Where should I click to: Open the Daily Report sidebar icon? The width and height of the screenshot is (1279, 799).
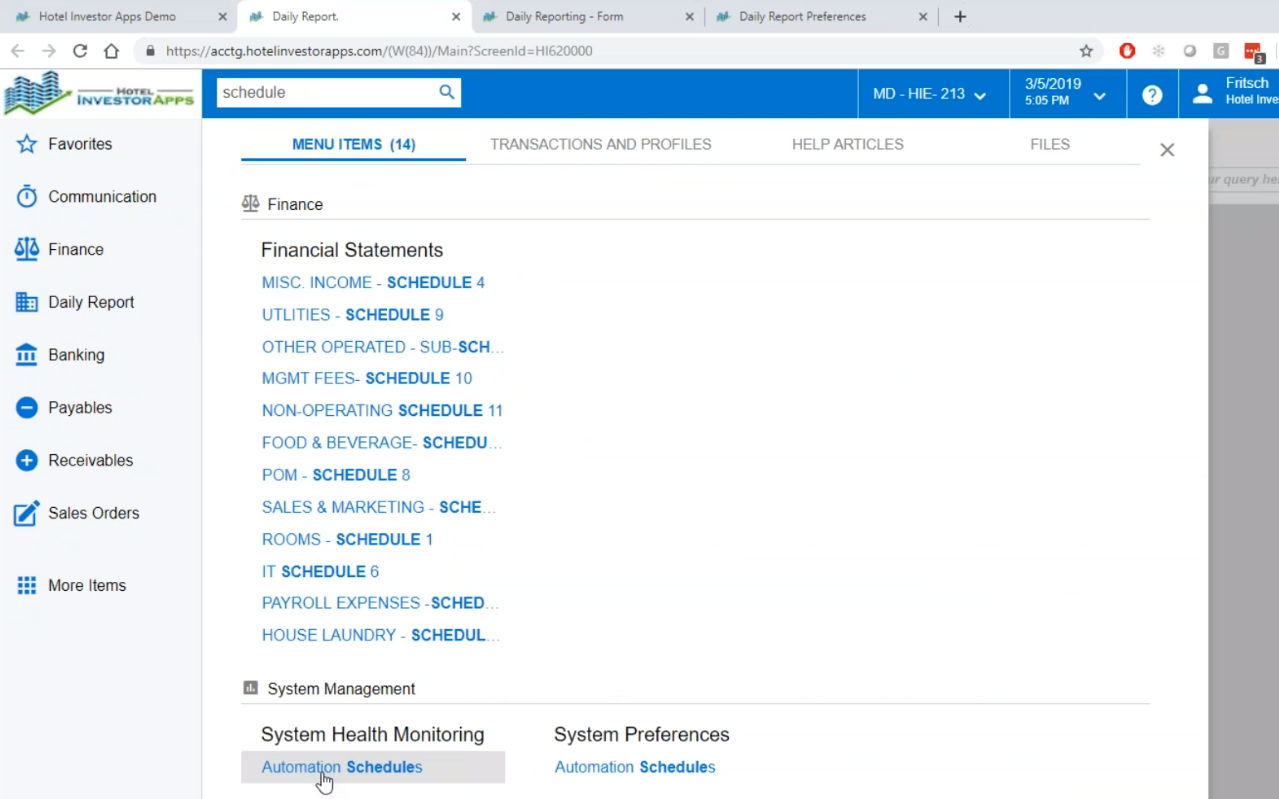(27, 302)
